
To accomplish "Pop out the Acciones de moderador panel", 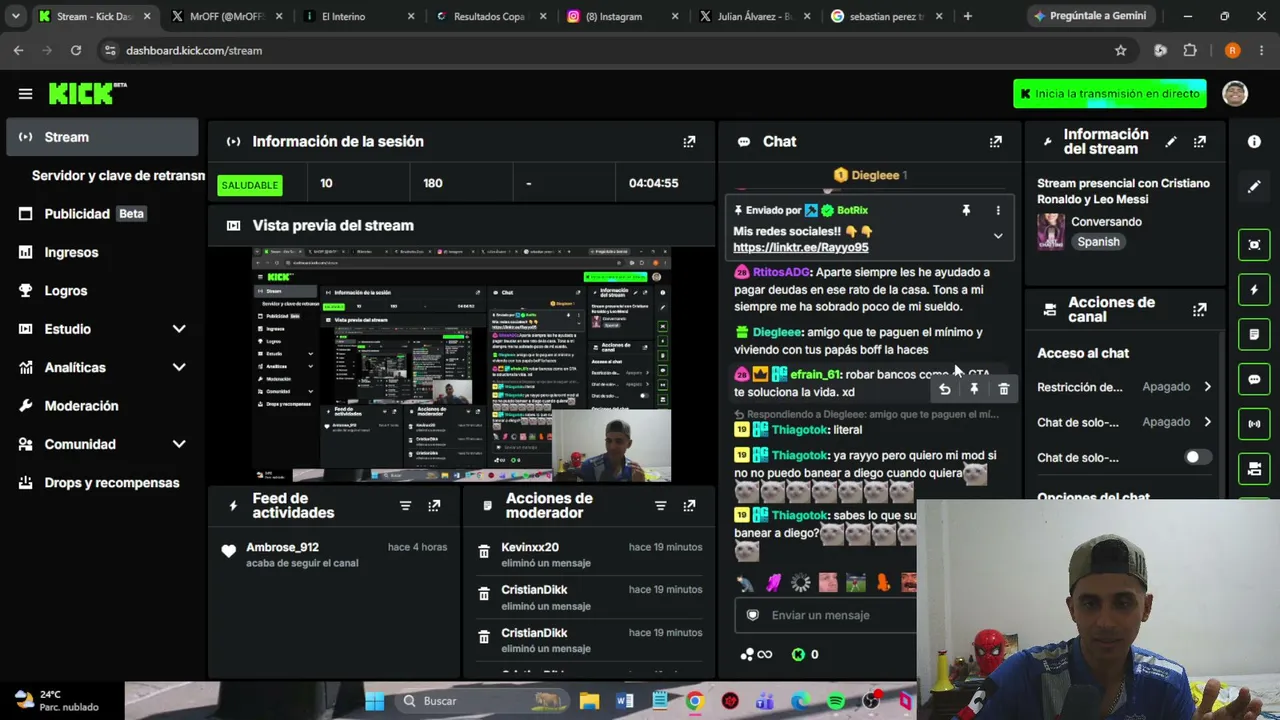I will coord(689,506).
